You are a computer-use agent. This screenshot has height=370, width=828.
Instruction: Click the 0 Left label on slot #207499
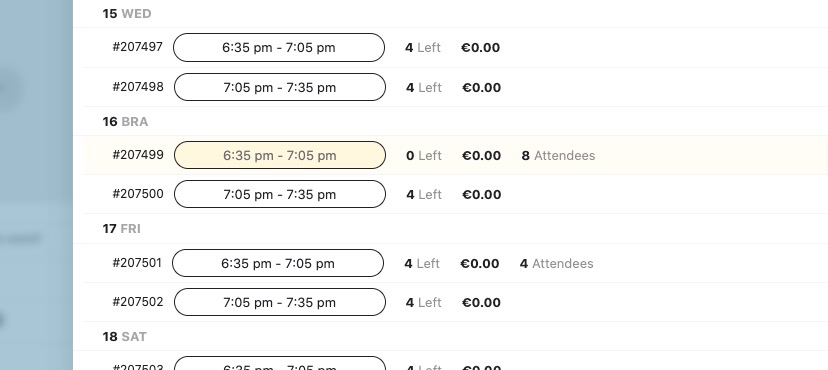424,156
